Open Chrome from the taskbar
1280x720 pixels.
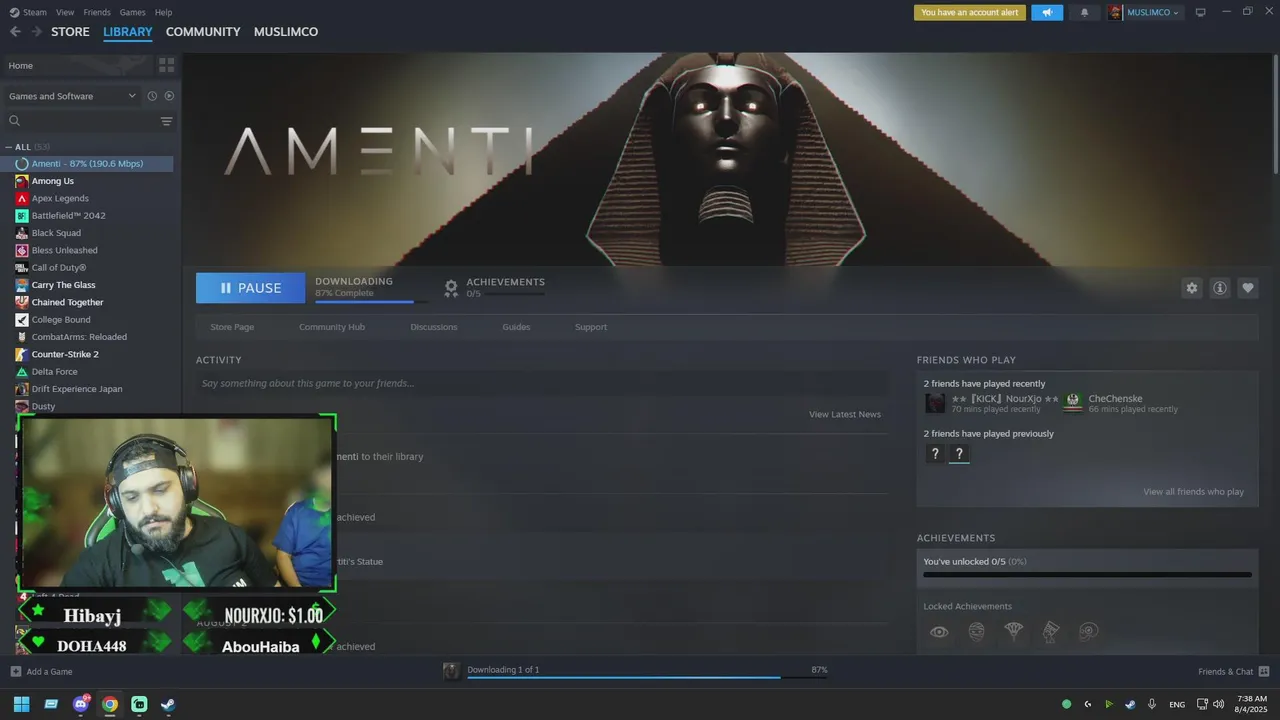(110, 704)
